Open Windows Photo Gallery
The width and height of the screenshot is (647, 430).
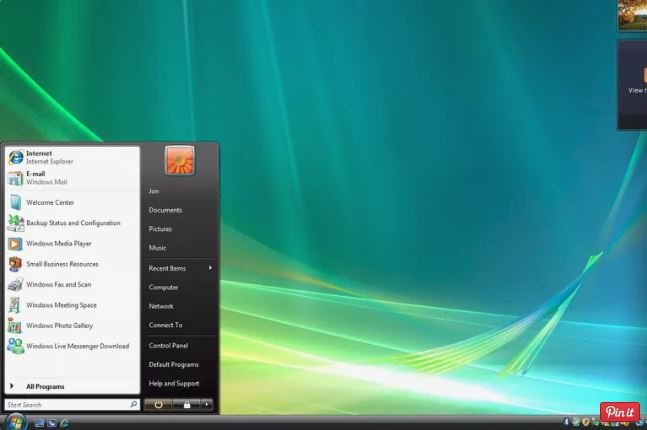[62, 325]
